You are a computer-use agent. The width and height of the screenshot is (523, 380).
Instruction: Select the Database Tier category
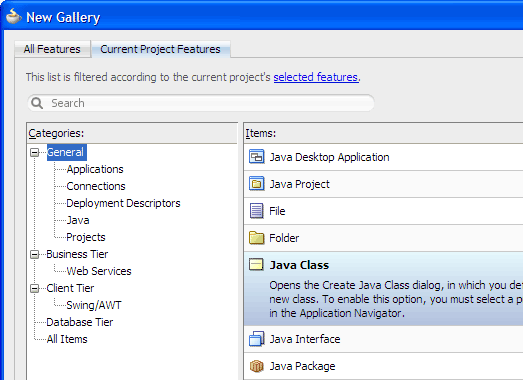tap(80, 322)
